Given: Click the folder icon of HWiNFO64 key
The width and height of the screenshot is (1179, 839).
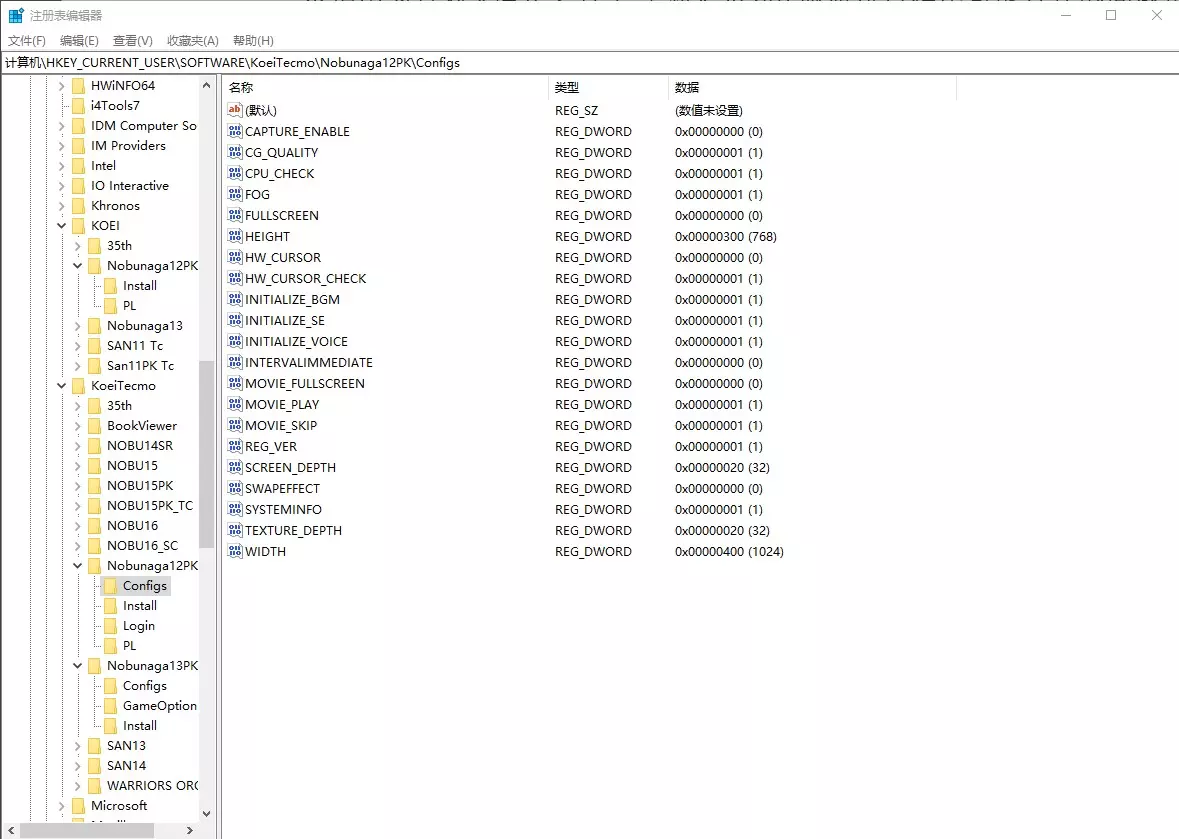Looking at the screenshot, I should 78,86.
